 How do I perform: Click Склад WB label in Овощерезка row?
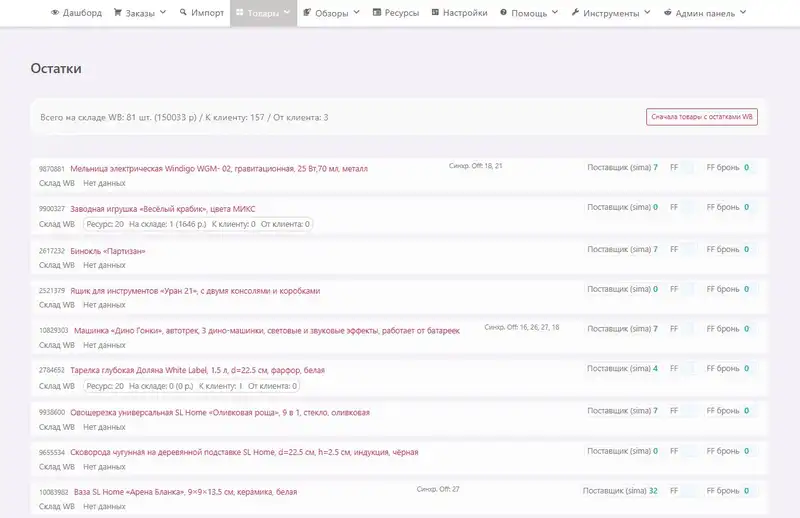pos(57,427)
